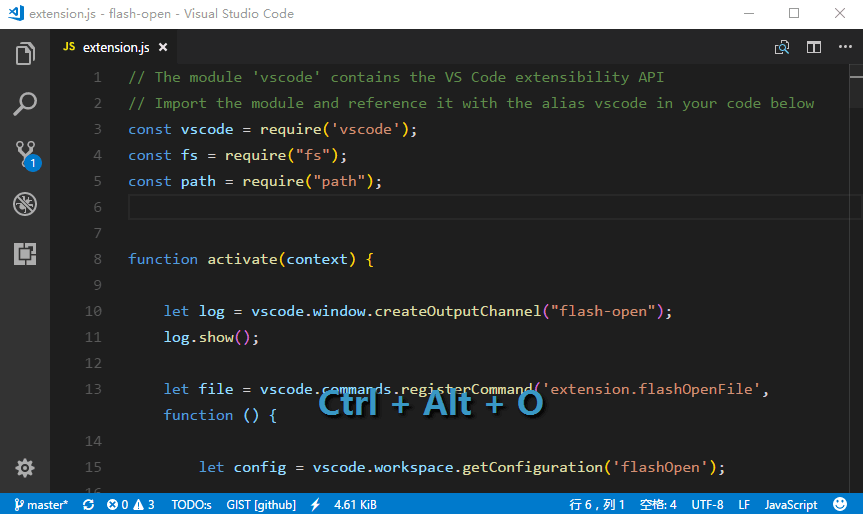863x514 pixels.
Task: Click the master* branch indicator
Action: (41, 505)
